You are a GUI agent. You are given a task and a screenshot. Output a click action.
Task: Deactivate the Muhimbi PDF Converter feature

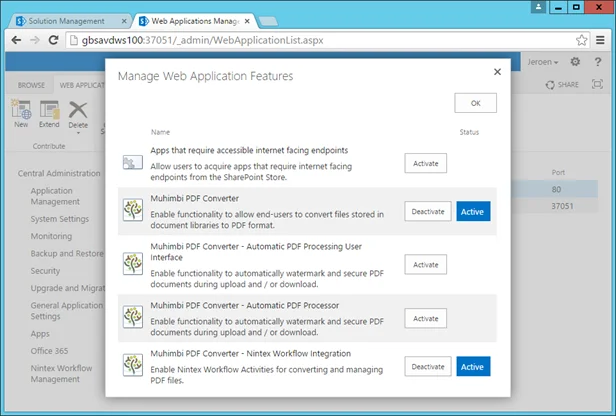coord(427,211)
